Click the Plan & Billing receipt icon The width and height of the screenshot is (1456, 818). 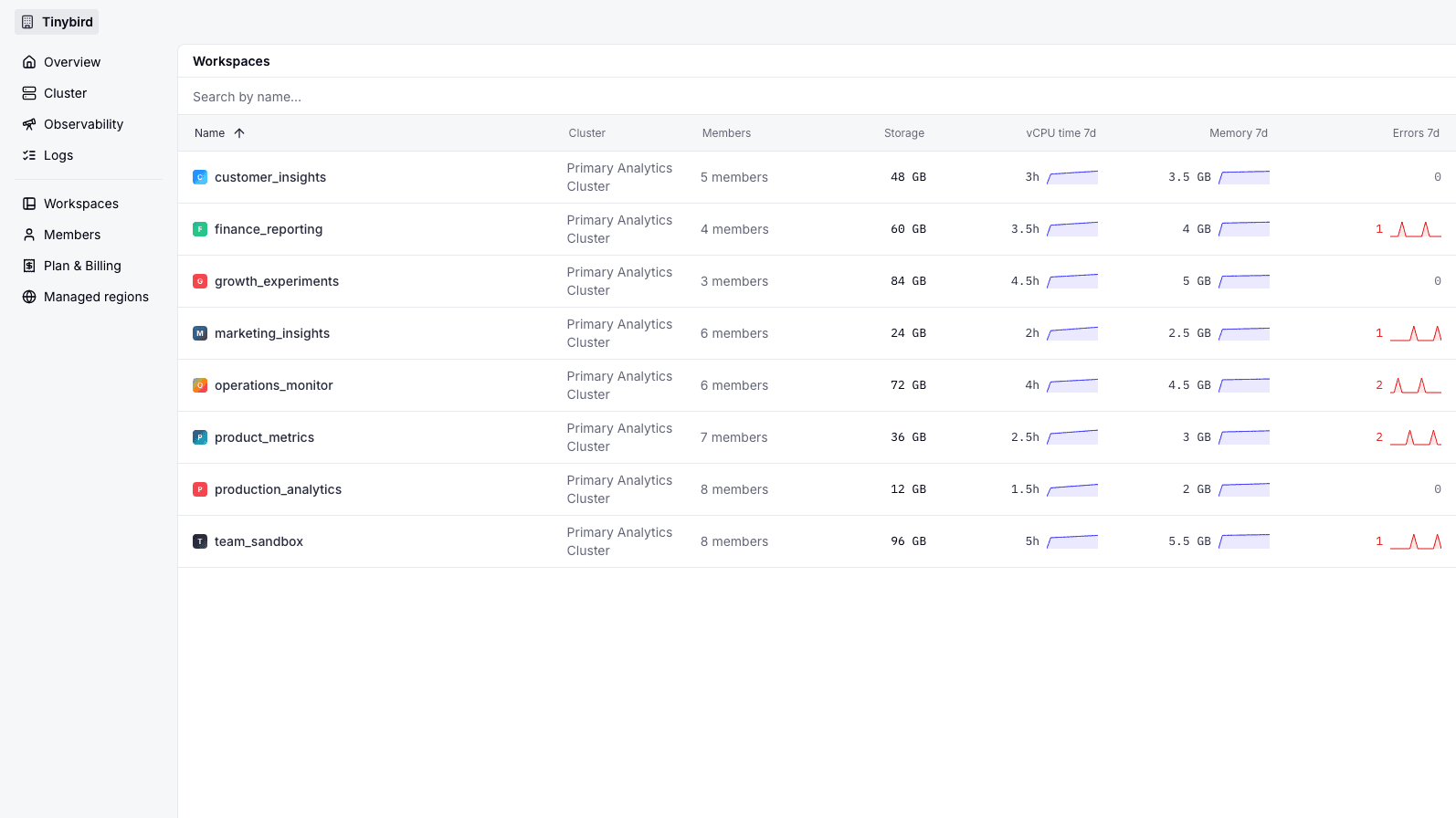click(29, 266)
